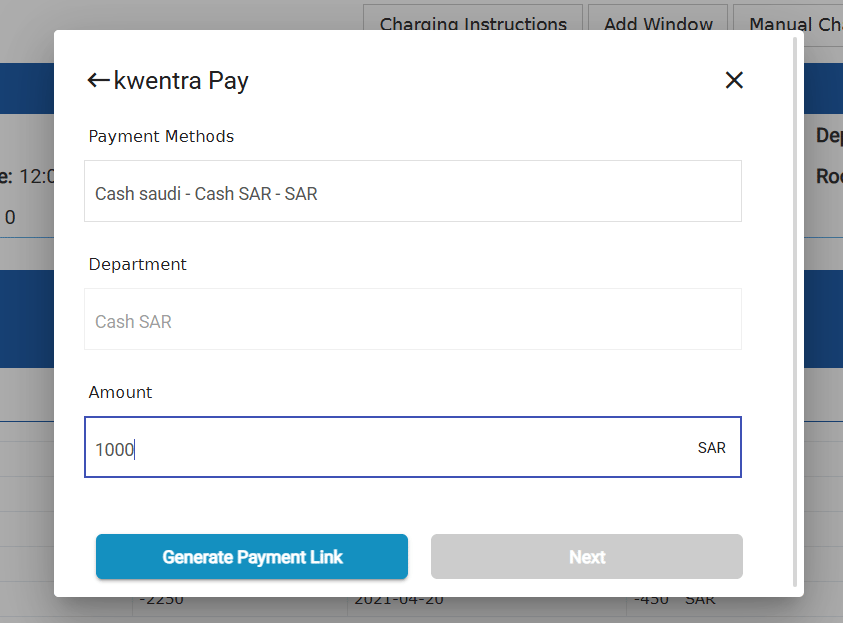Click the Department label text

[138, 264]
